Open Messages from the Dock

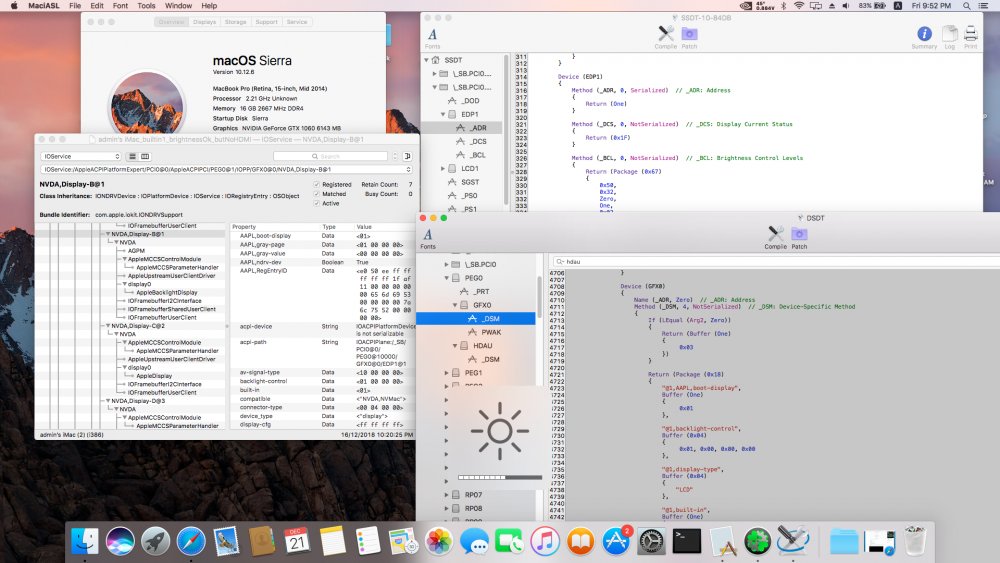click(474, 541)
